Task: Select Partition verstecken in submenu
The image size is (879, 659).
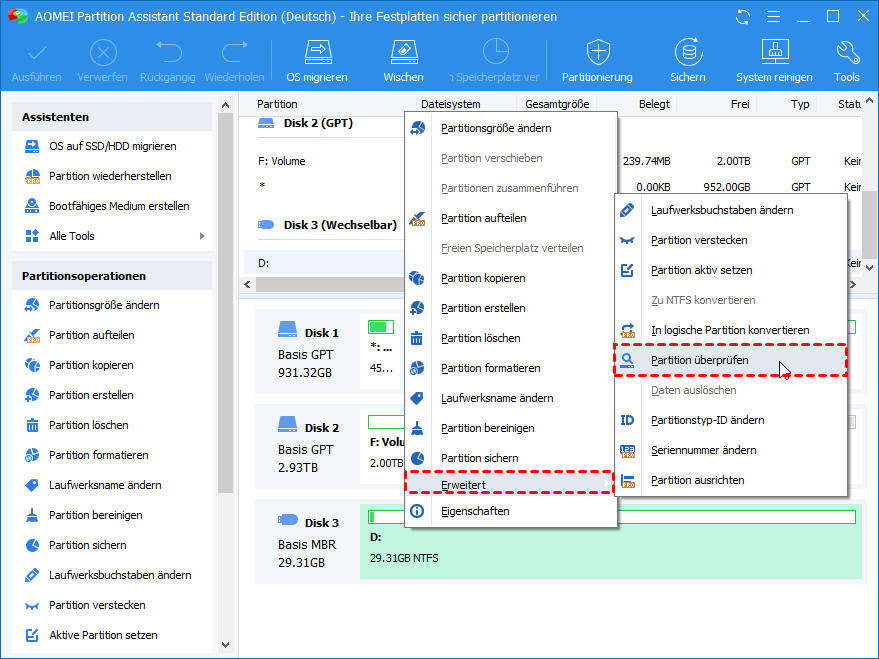Action: (730, 240)
